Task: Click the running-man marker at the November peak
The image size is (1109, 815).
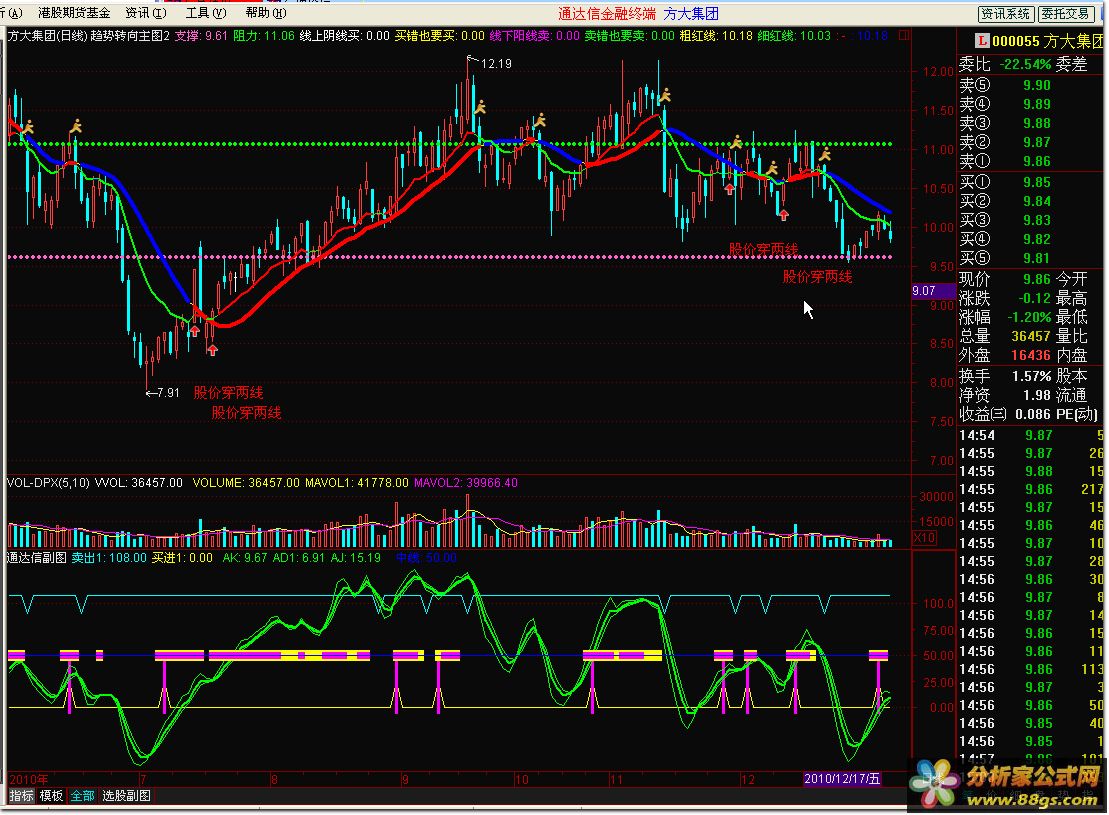Action: [x=663, y=96]
